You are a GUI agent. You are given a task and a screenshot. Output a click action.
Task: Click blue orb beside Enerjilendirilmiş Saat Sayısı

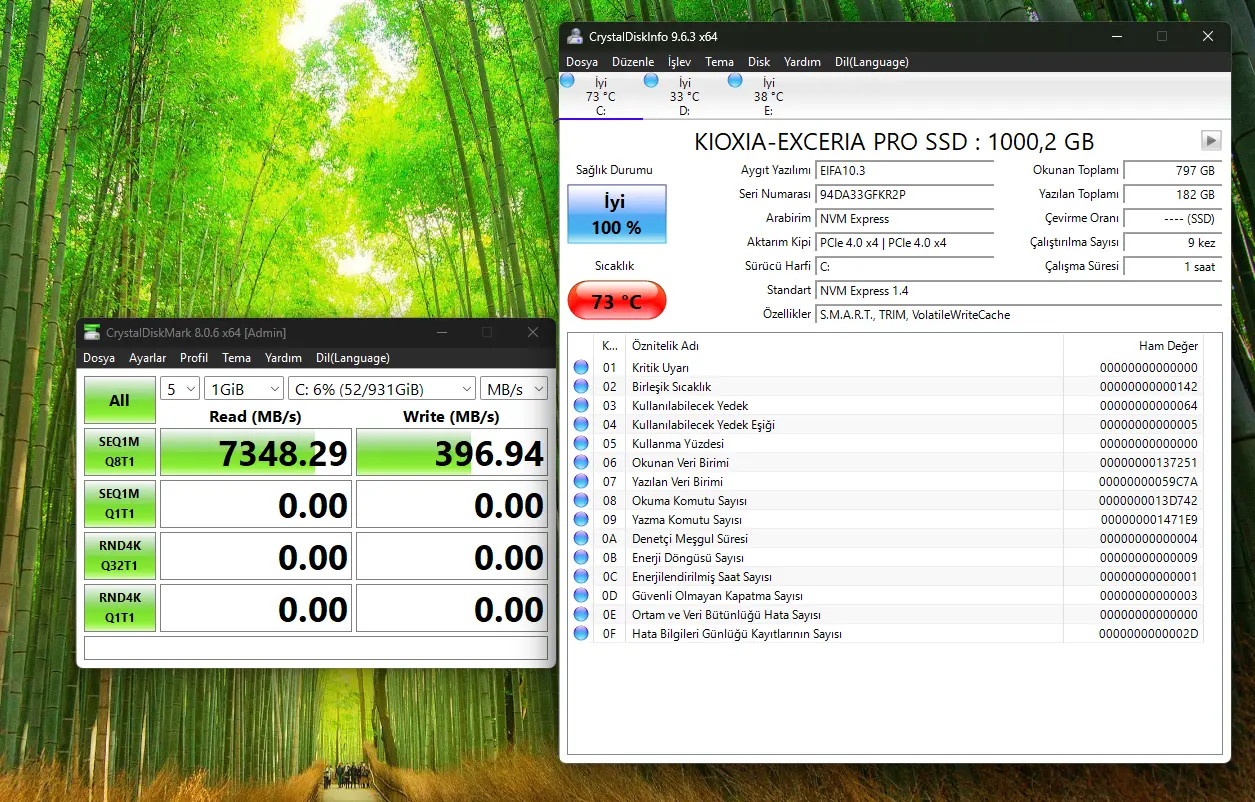581,576
